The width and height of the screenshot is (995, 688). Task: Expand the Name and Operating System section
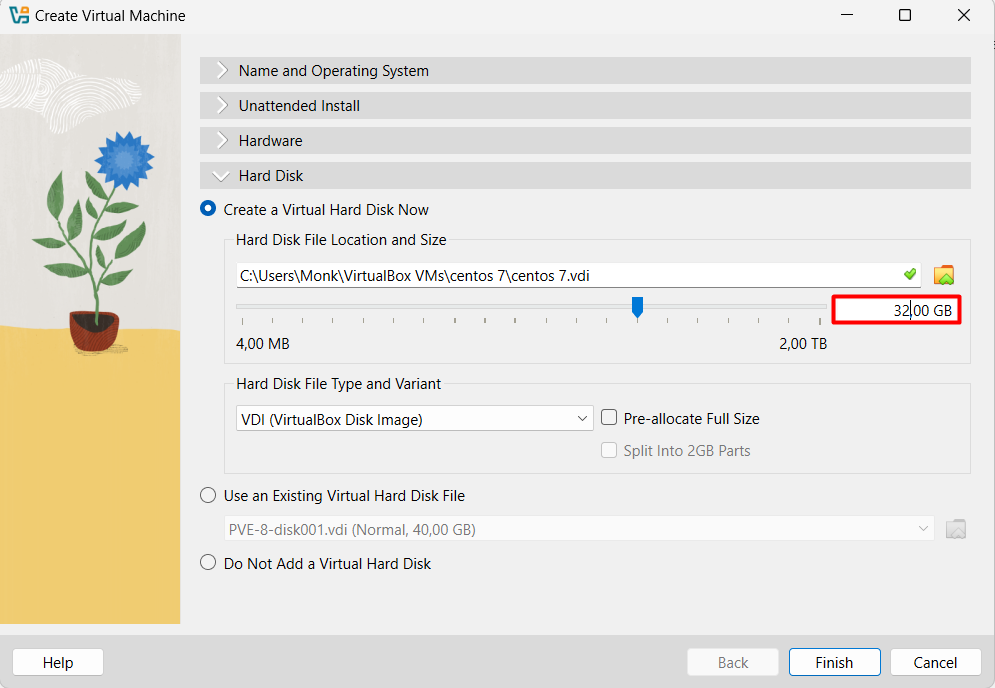(x=333, y=71)
